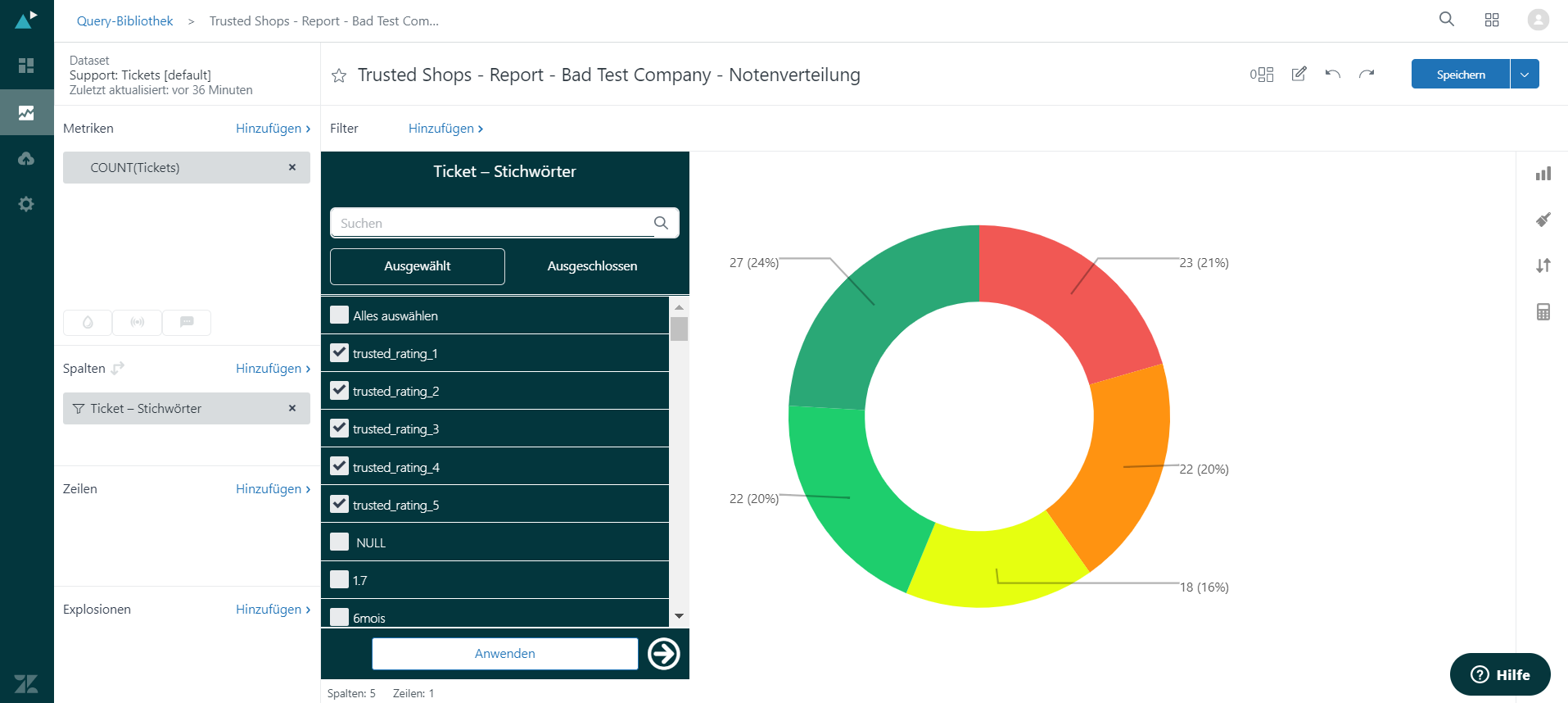Click the droplet icon below metrics
The image size is (1568, 703).
click(x=88, y=322)
